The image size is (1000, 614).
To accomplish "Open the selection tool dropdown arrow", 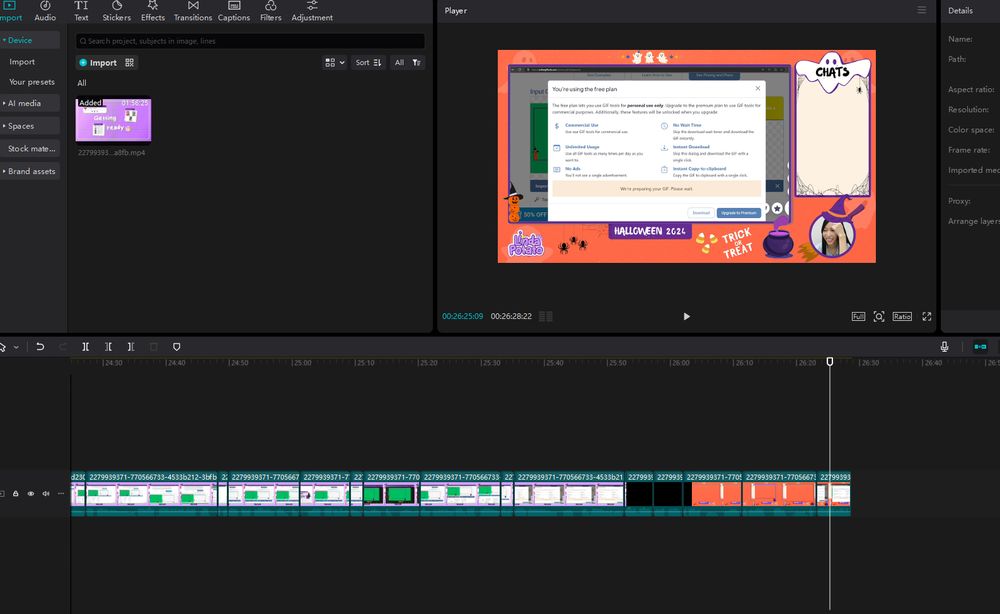I will [x=16, y=347].
